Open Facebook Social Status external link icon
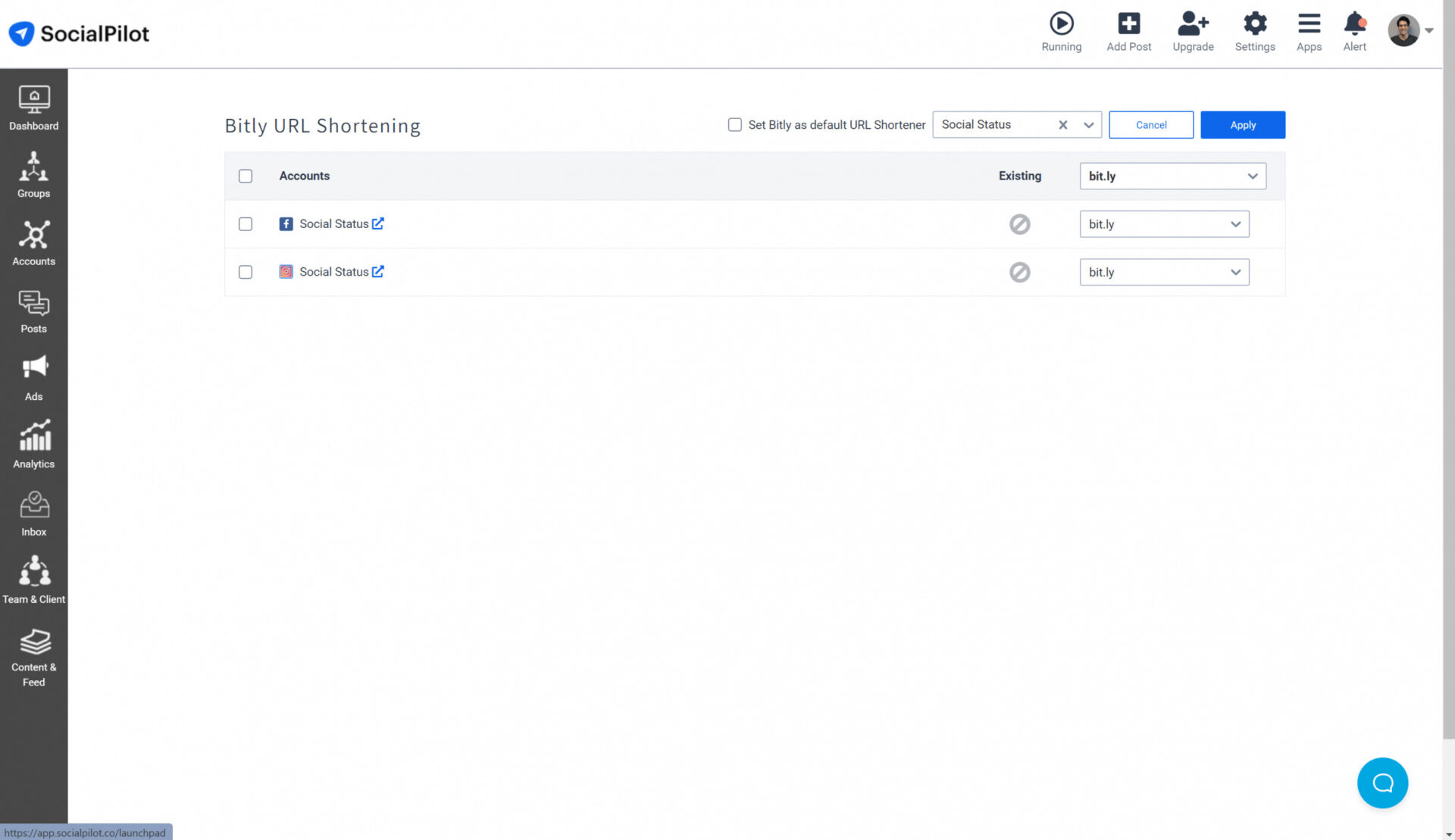The width and height of the screenshot is (1455, 840). (x=378, y=223)
